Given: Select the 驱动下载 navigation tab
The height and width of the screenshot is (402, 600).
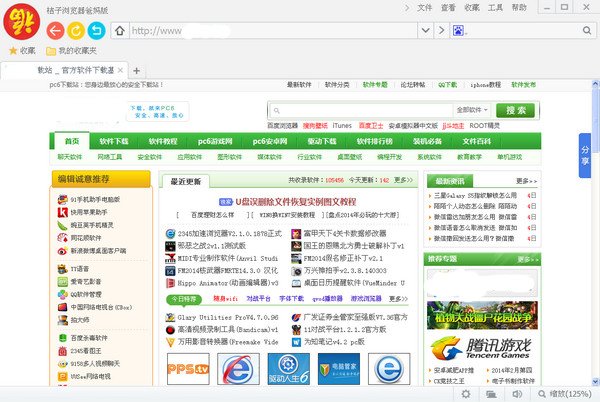Looking at the screenshot, I should pyautogui.click(x=322, y=141).
